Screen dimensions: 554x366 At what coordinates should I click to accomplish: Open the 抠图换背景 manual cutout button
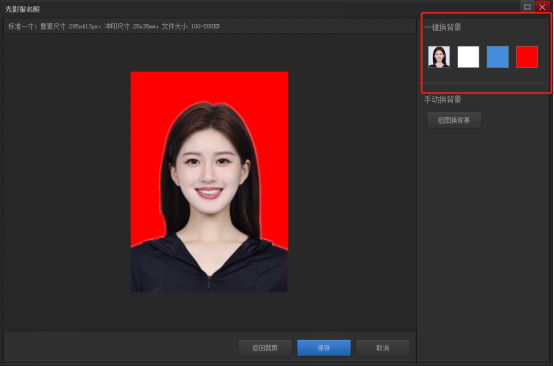pyautogui.click(x=454, y=120)
